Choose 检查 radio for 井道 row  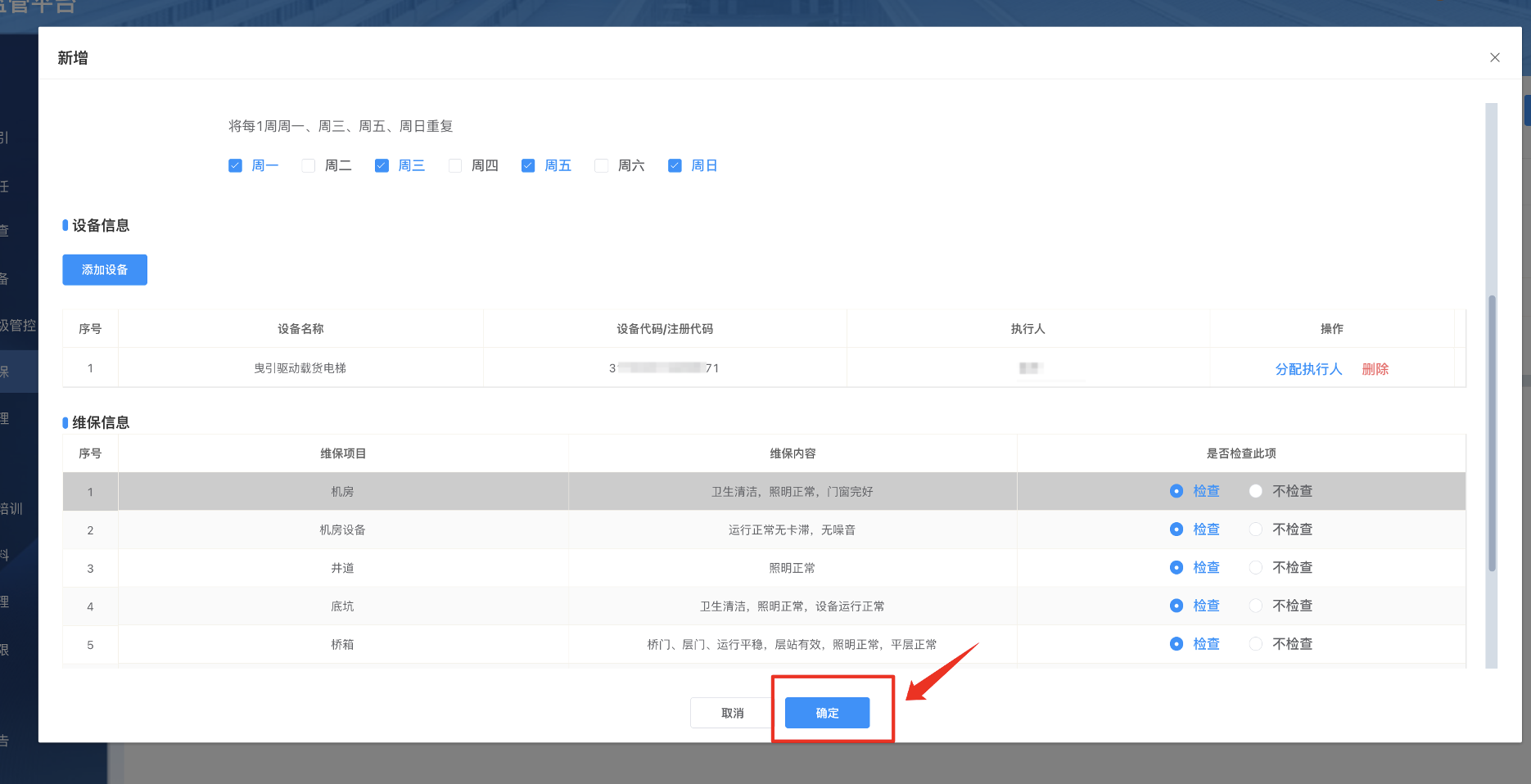(1176, 567)
